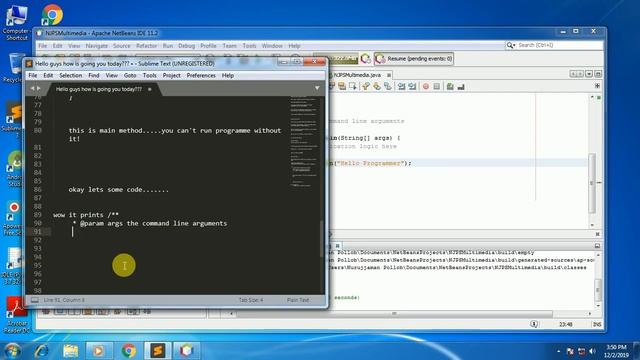
Task: Click Sublime next tab arrow
Action: (39, 88)
